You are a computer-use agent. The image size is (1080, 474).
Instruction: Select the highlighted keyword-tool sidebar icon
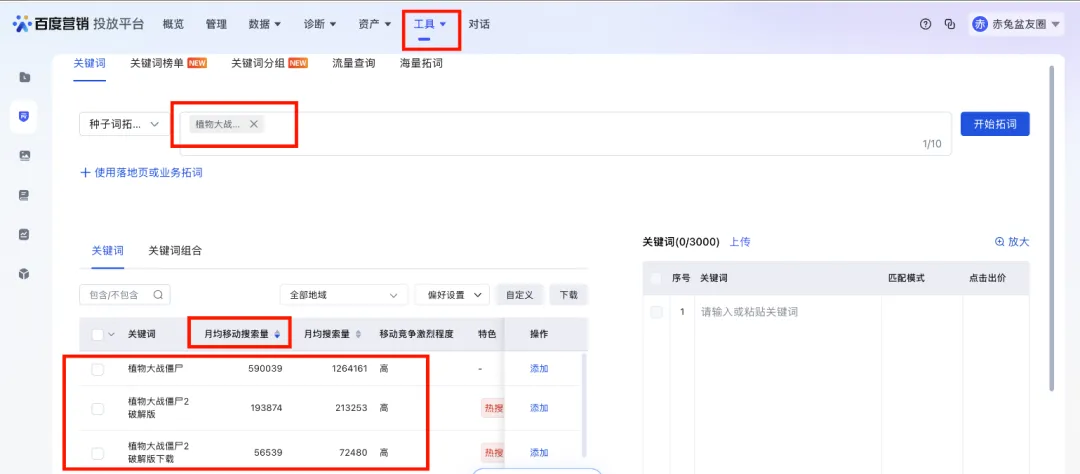[x=24, y=116]
